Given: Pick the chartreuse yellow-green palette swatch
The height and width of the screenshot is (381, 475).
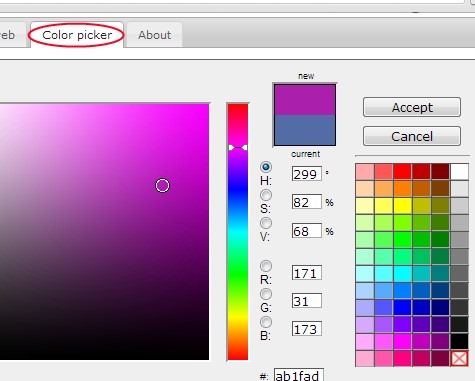Looking at the screenshot, I should 402,223.
